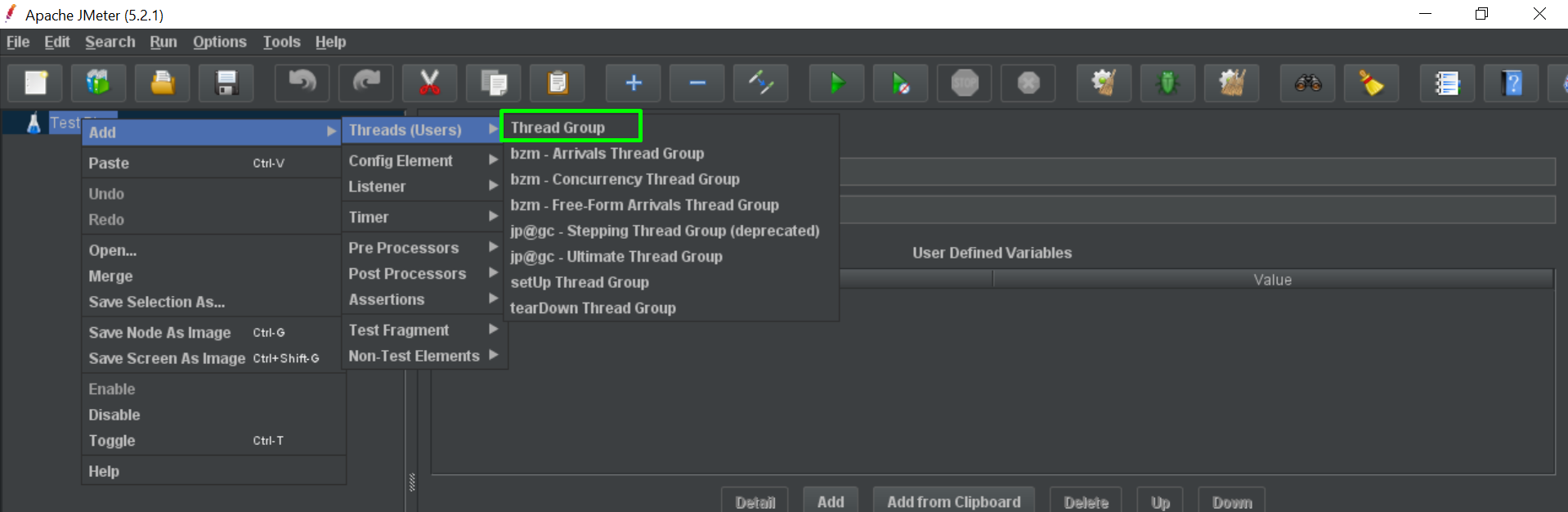Expand the Non-Test Elements submenu

423,356
